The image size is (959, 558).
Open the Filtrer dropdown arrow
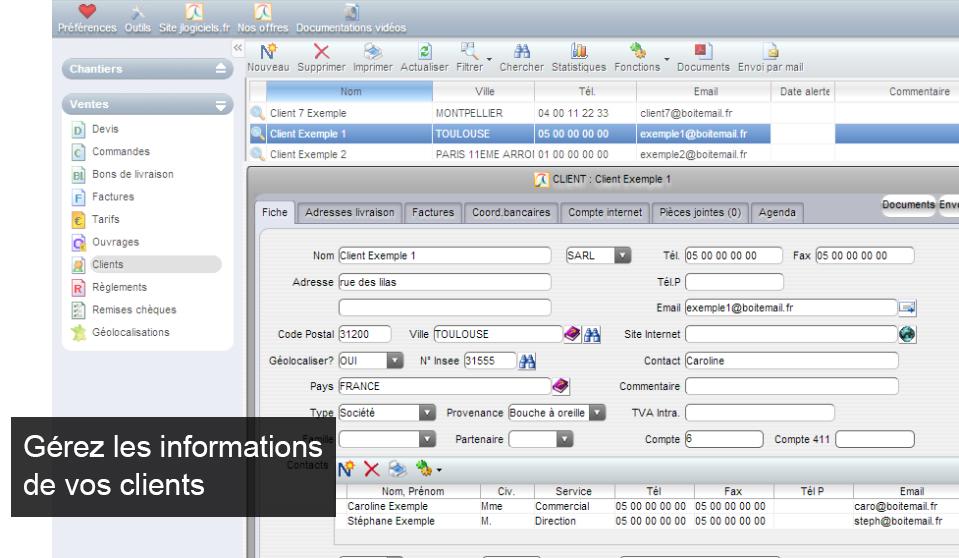(x=489, y=59)
